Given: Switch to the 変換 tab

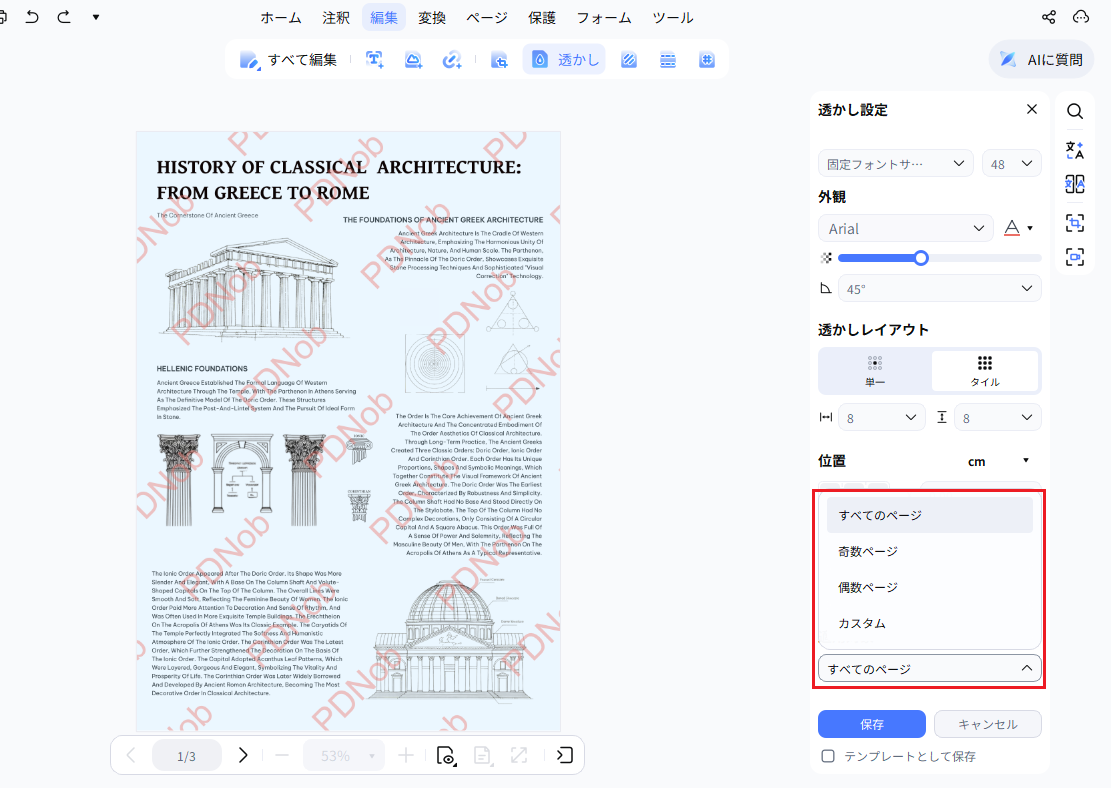Looking at the screenshot, I should tap(432, 18).
